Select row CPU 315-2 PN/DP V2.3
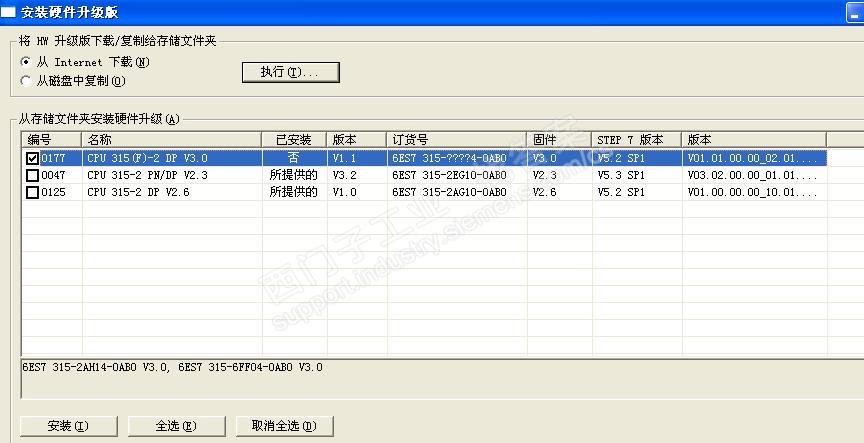This screenshot has width=864, height=443. tap(424, 175)
